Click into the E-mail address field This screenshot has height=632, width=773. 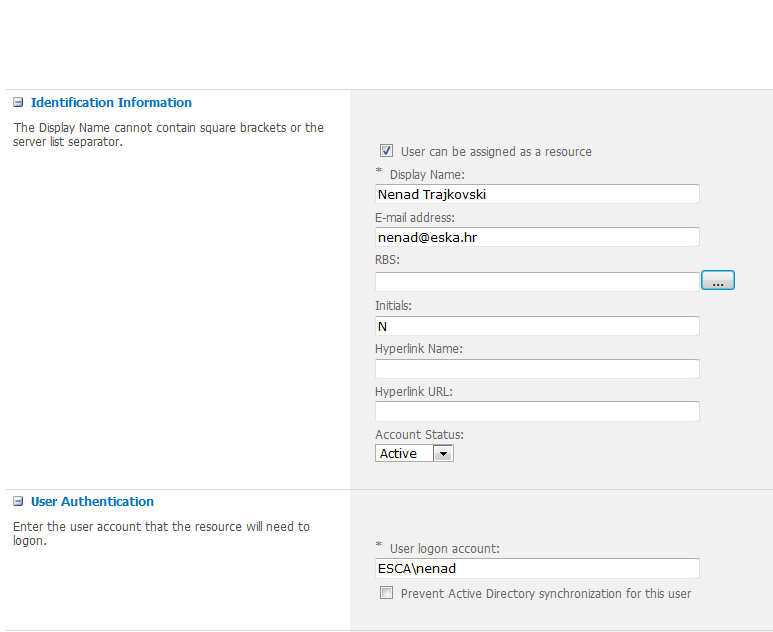pos(537,237)
